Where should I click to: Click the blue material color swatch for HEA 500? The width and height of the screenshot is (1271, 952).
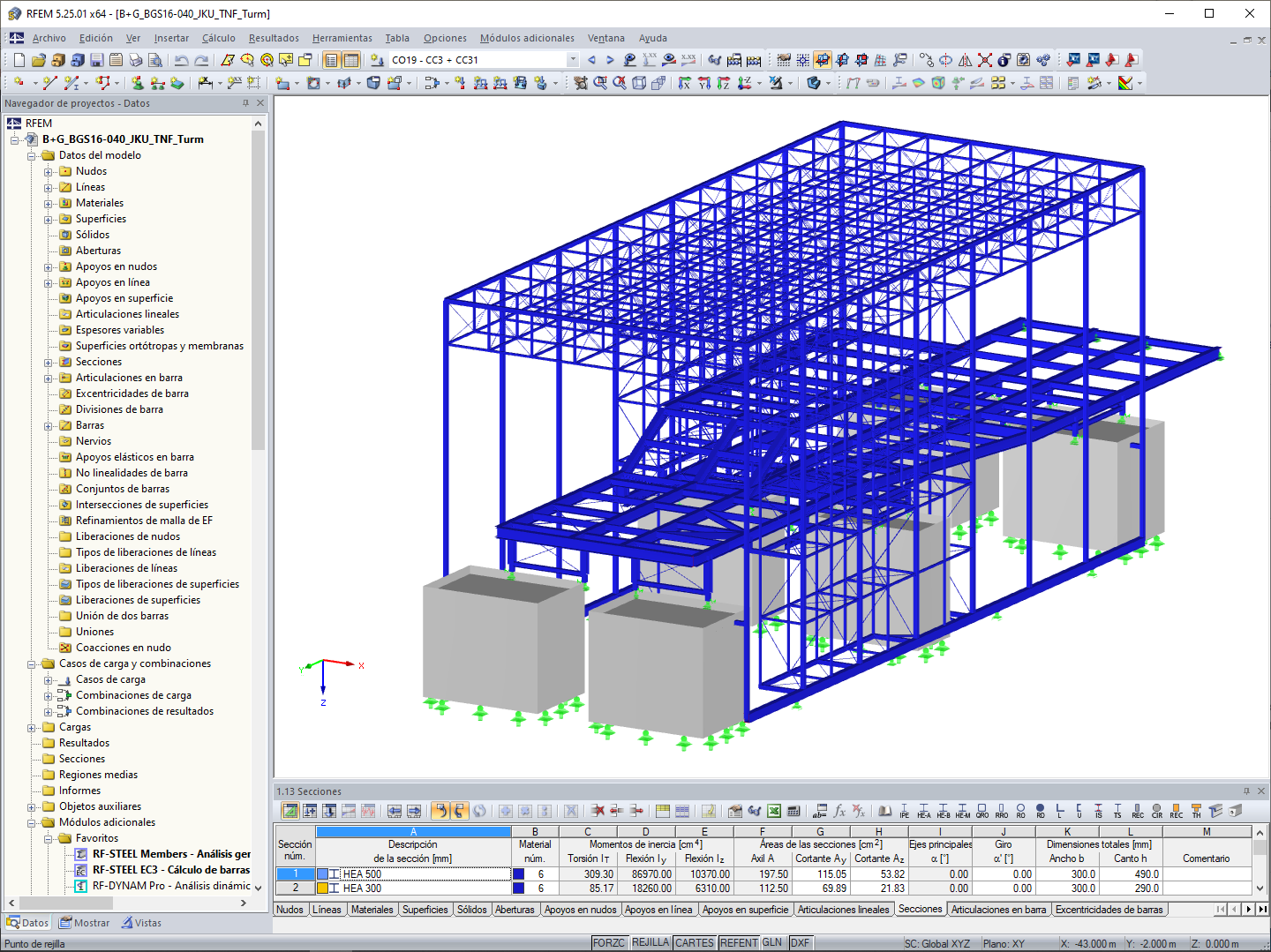[x=517, y=873]
